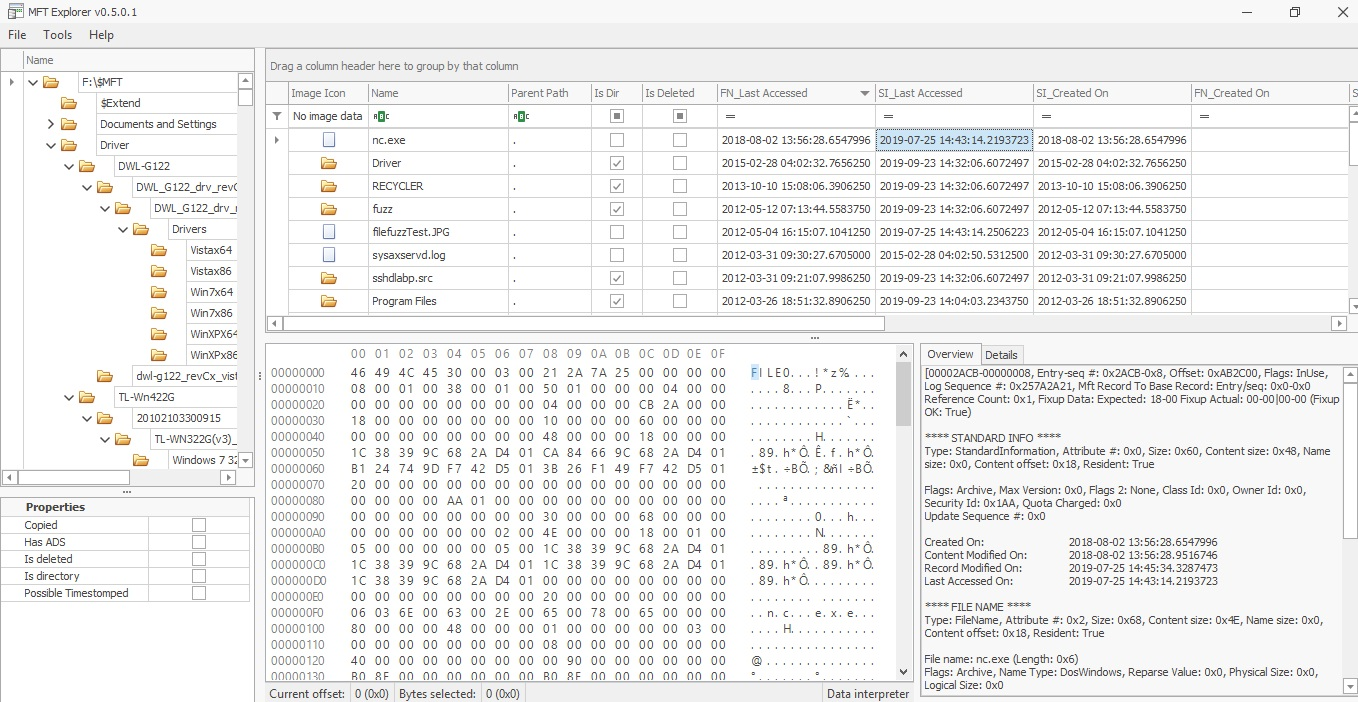The image size is (1358, 702).
Task: Click the dwl-g122_revCx_vist folder icon
Action: pos(105,376)
